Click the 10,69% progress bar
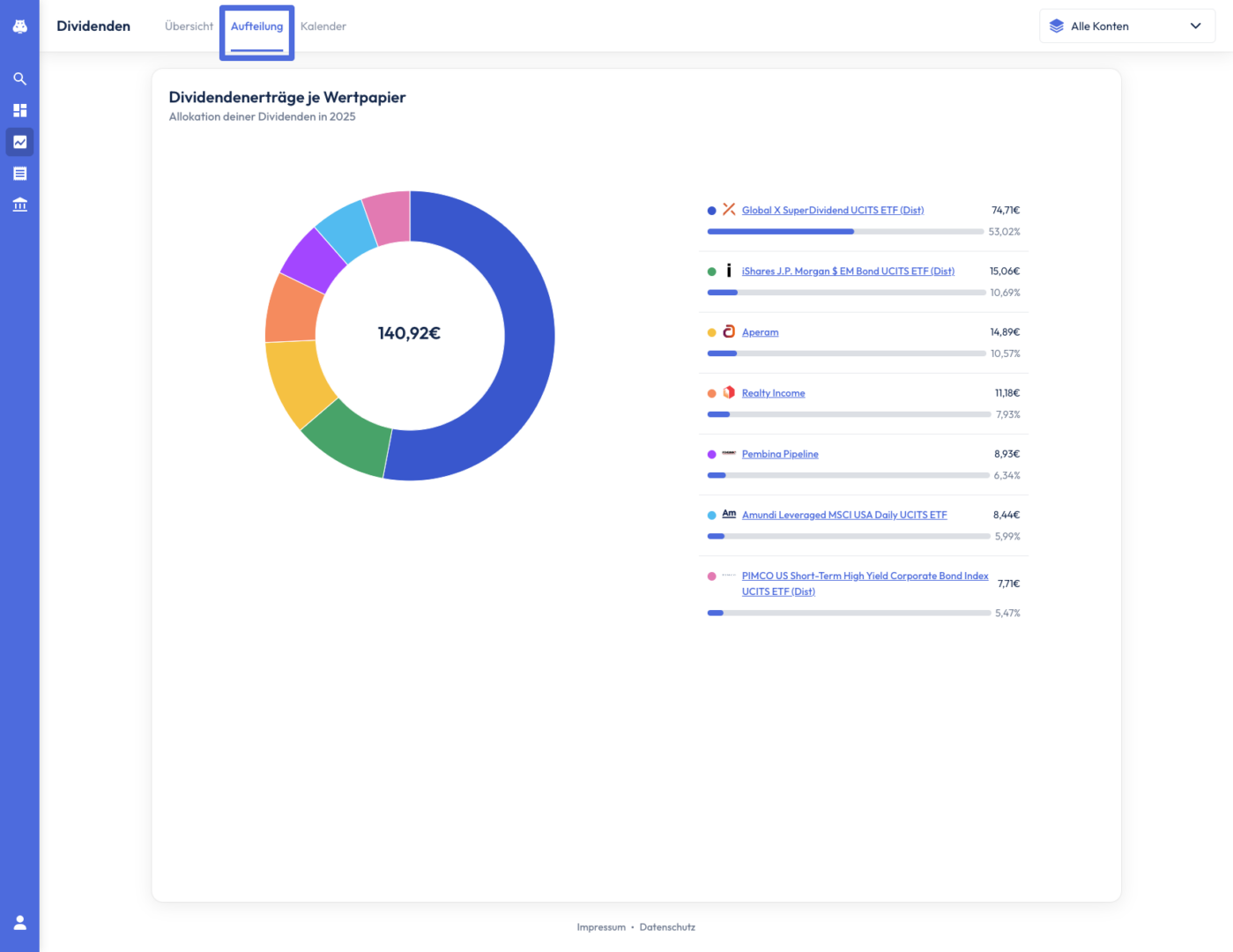 click(846, 293)
